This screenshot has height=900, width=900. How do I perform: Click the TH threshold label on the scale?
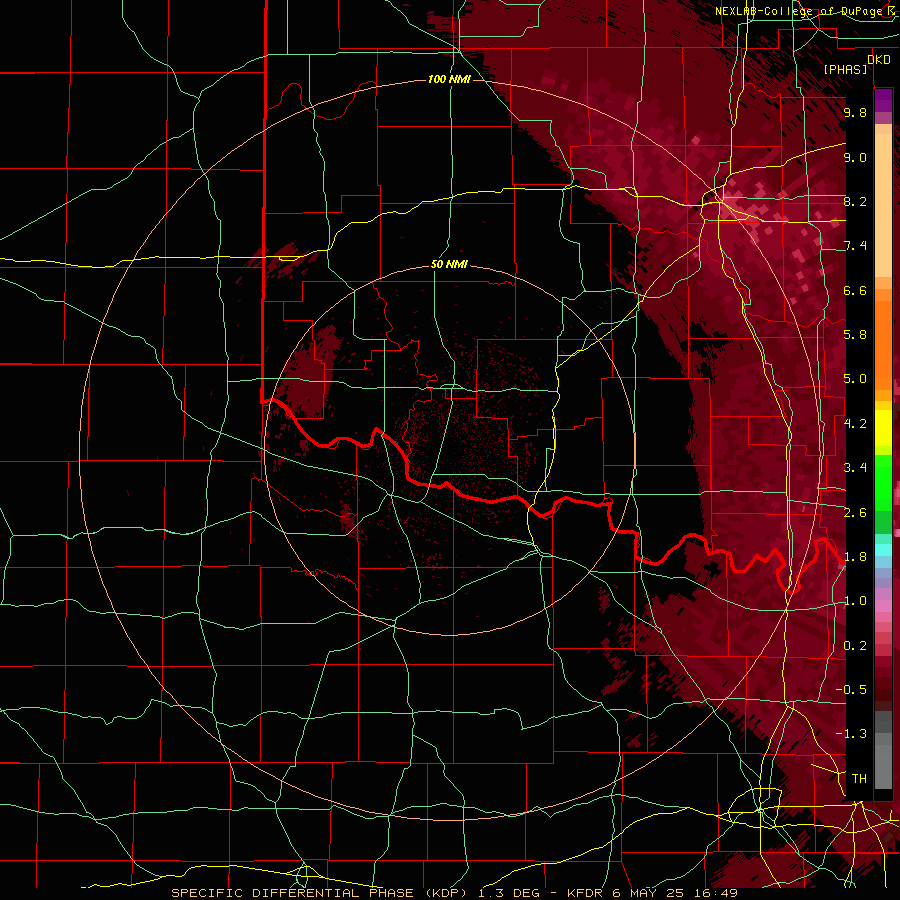[x=859, y=779]
